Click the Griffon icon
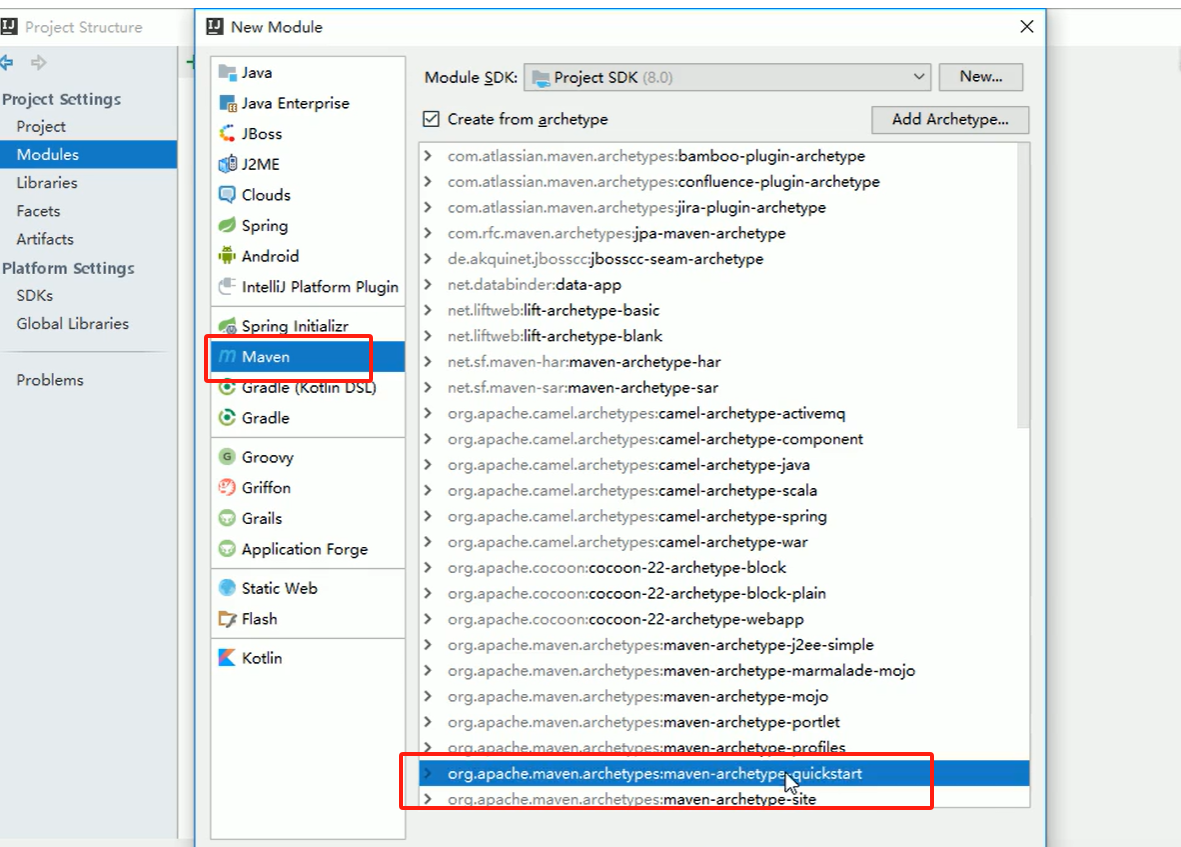 coord(227,488)
